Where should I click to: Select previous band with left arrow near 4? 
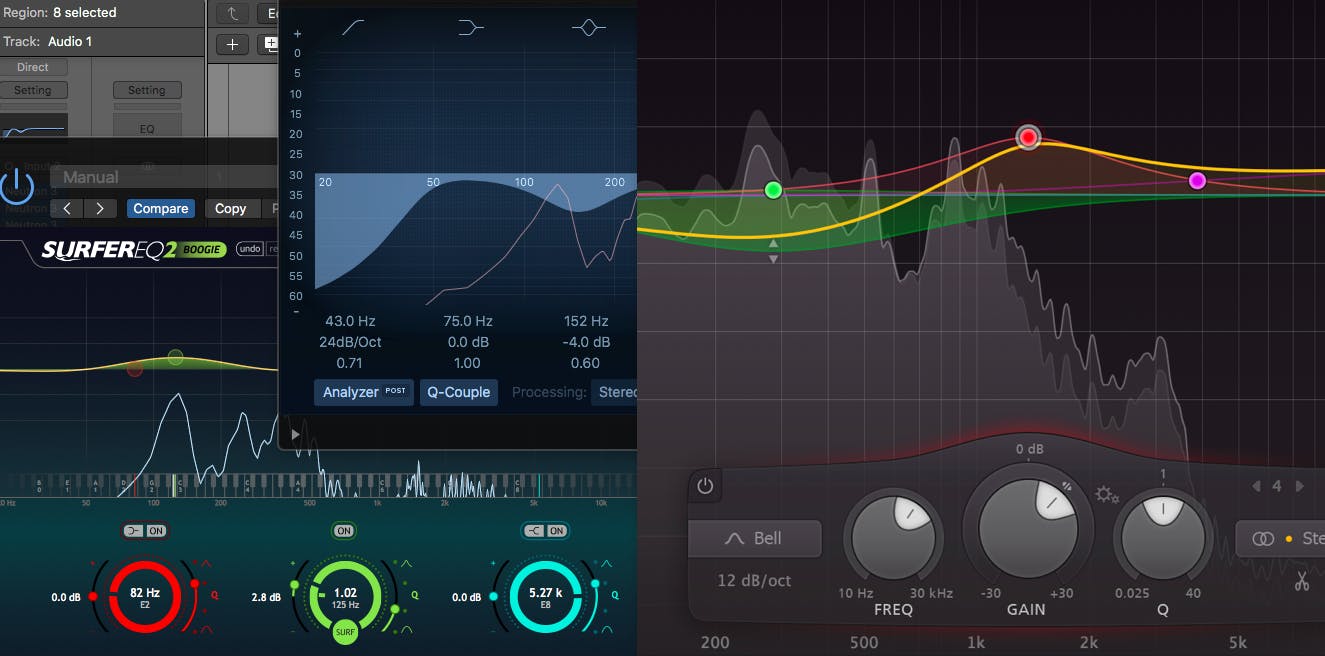click(x=1257, y=486)
